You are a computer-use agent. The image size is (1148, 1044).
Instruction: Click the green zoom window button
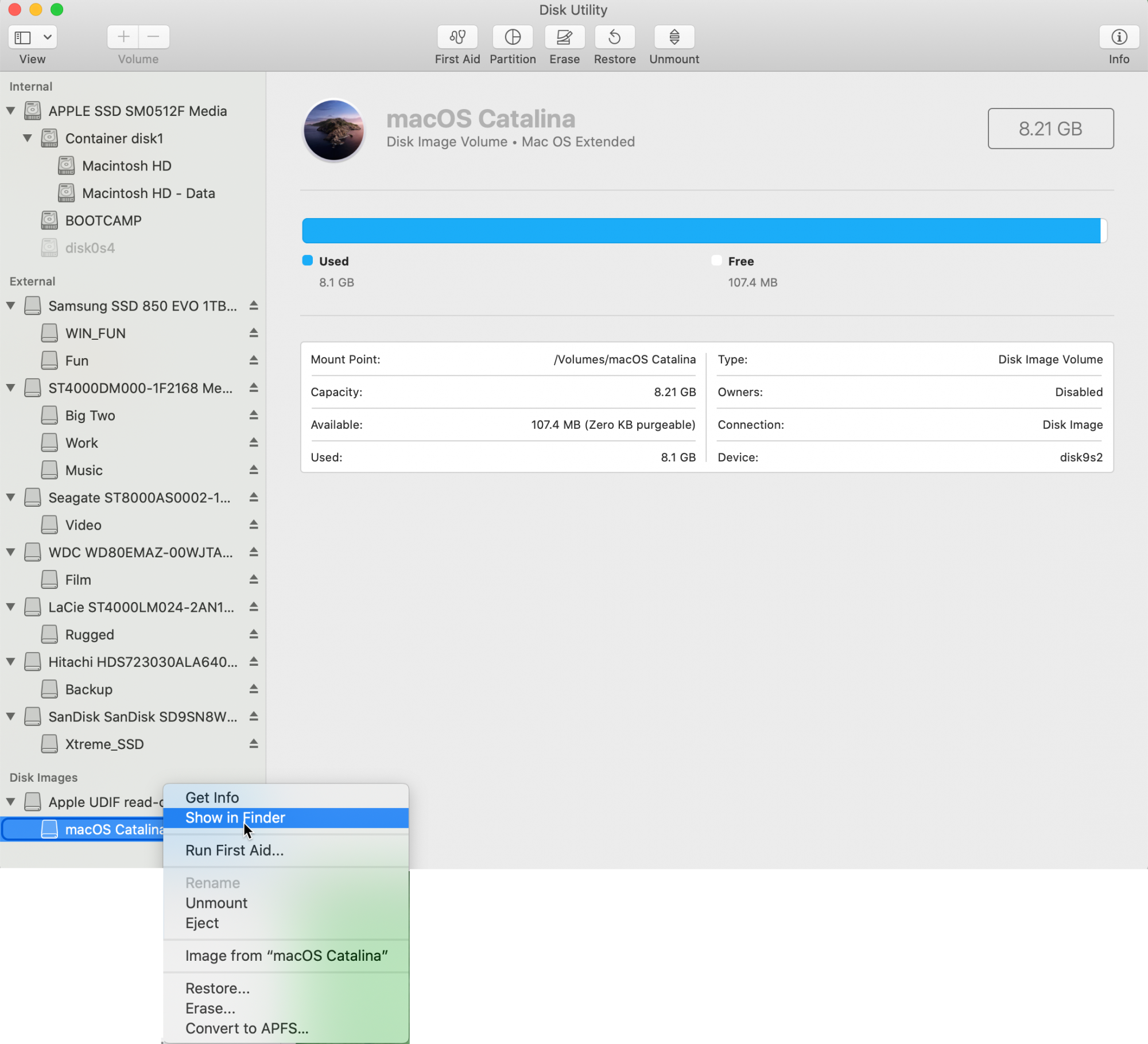click(57, 9)
